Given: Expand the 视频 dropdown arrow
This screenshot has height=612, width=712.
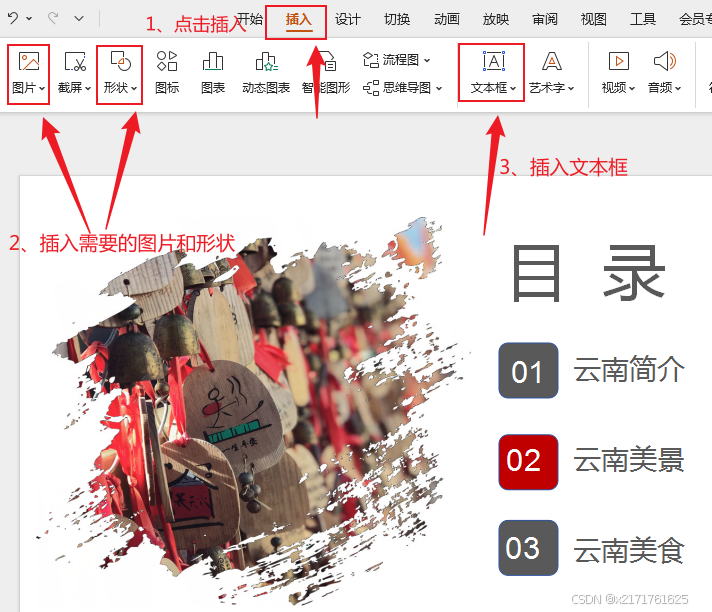Looking at the screenshot, I should [x=632, y=89].
